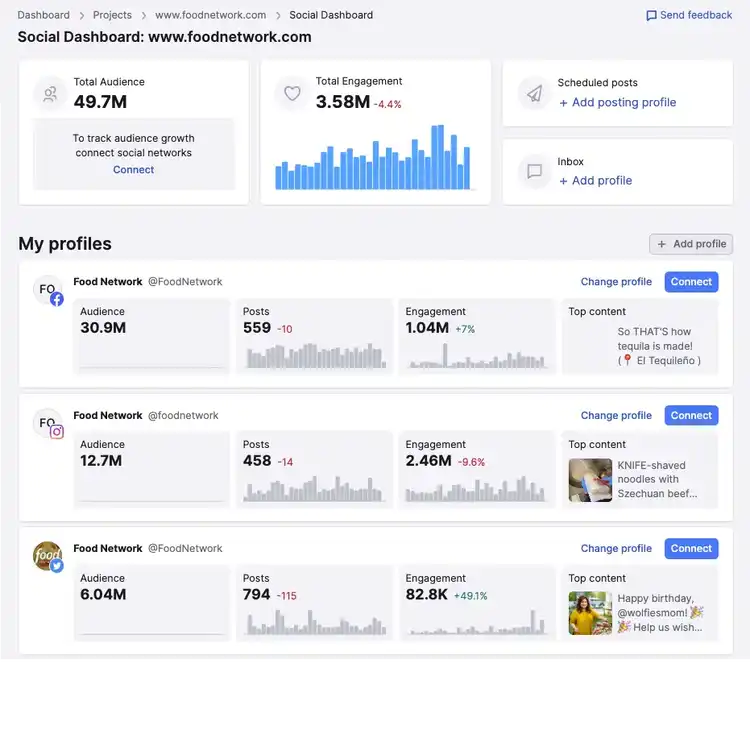Click the Scheduled posts paper plane icon
Screen dimensions: 750x755
point(534,94)
